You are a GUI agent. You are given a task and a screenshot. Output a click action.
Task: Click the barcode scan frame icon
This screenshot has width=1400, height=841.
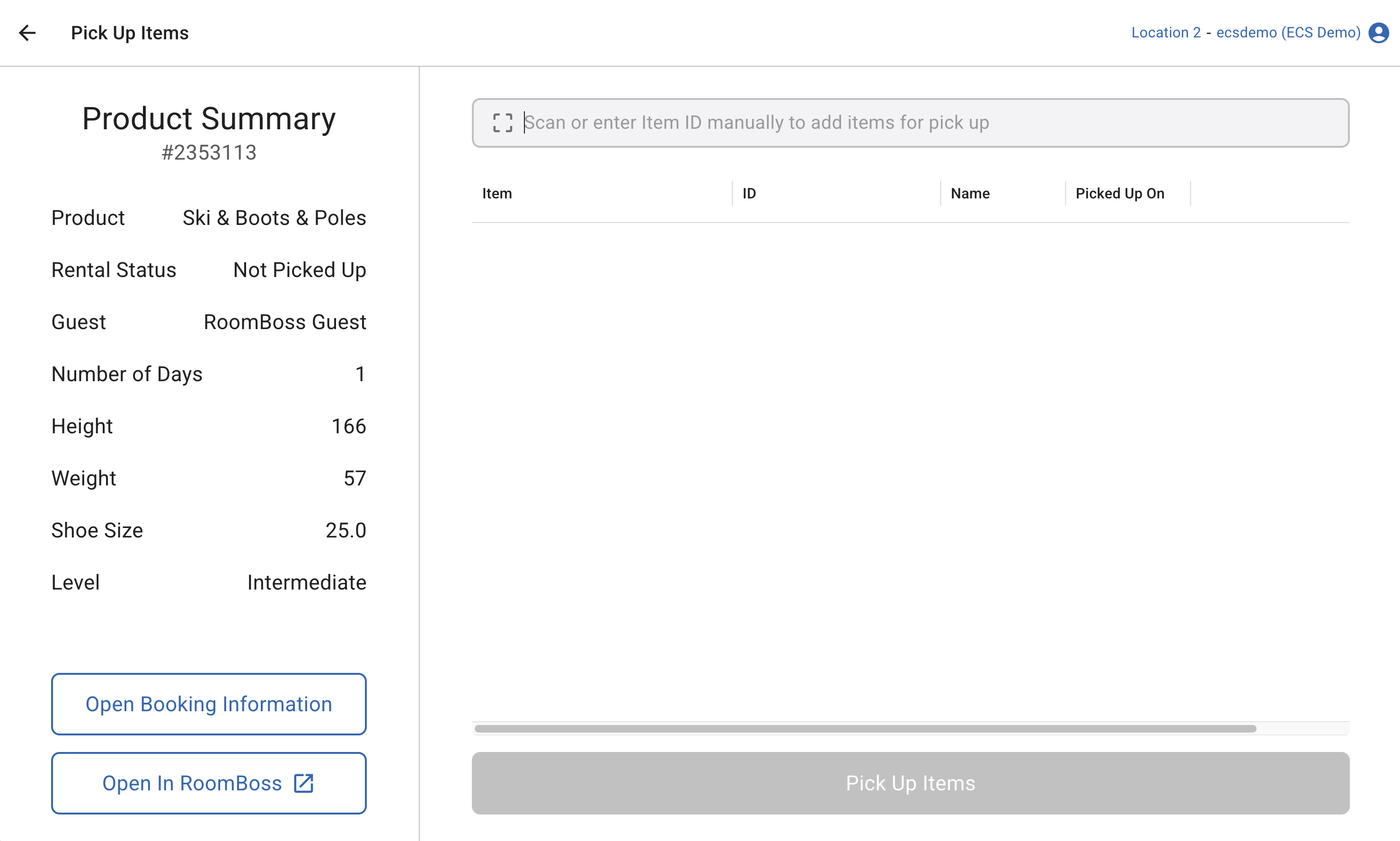(x=502, y=123)
